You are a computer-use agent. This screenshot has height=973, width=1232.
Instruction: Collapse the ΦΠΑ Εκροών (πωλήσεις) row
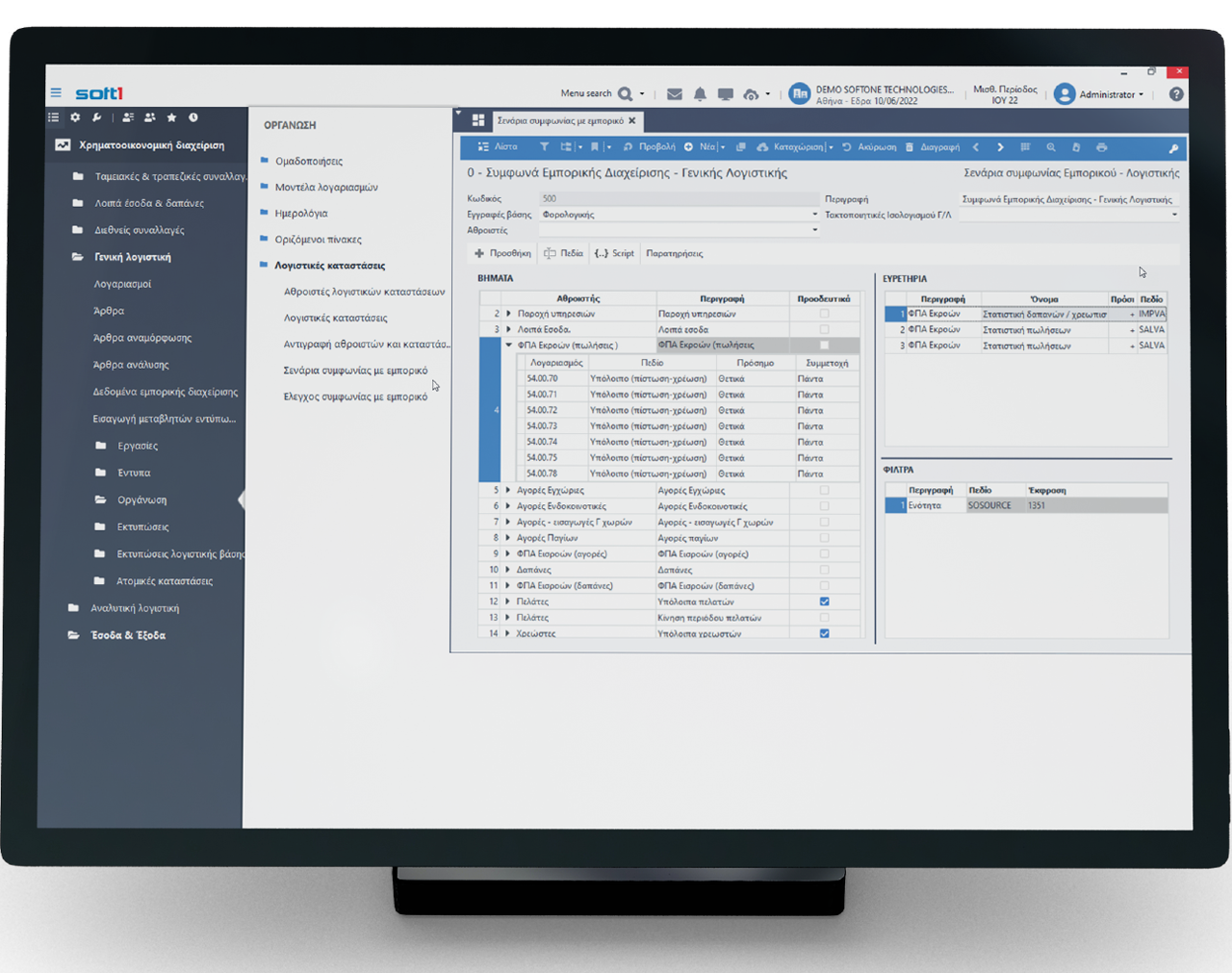[x=508, y=345]
